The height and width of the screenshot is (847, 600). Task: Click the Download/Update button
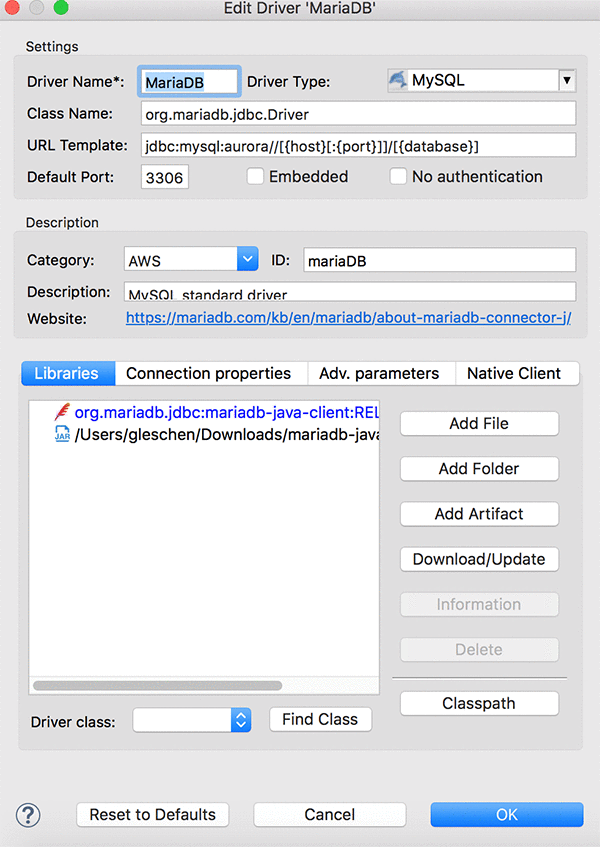pyautogui.click(x=479, y=559)
